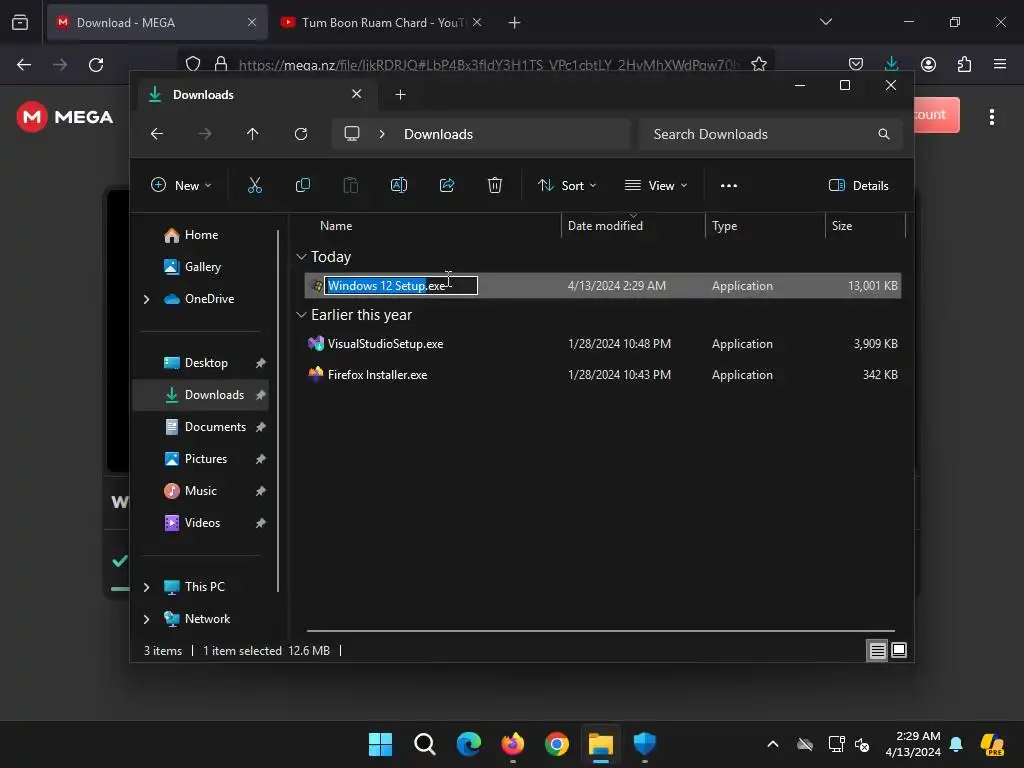Screen dimensions: 1024x768
Task: Click the Delete trash icon in Explorer toolbar
Action: coord(495,185)
